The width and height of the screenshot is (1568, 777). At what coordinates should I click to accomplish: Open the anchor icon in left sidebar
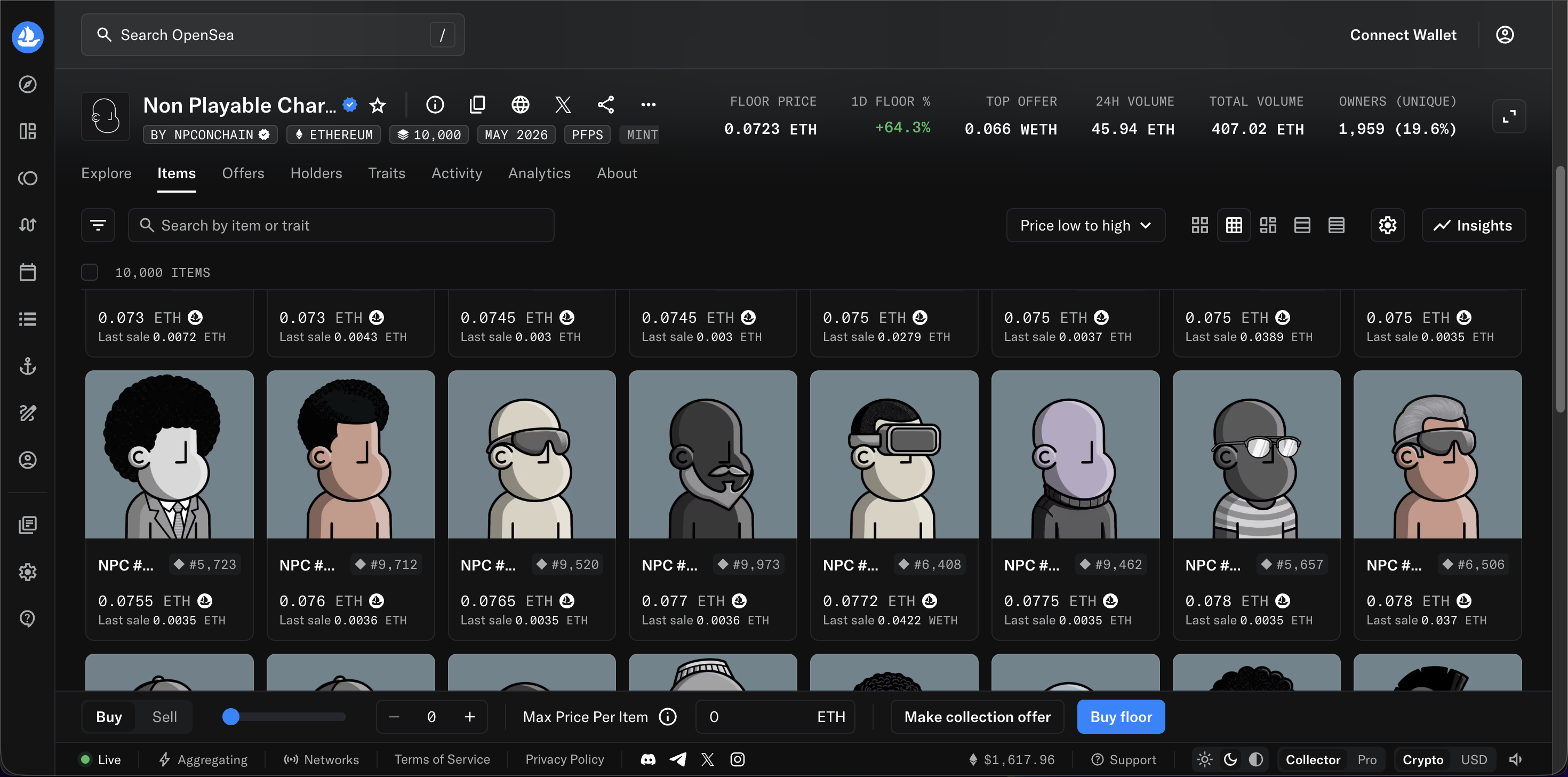[27, 366]
